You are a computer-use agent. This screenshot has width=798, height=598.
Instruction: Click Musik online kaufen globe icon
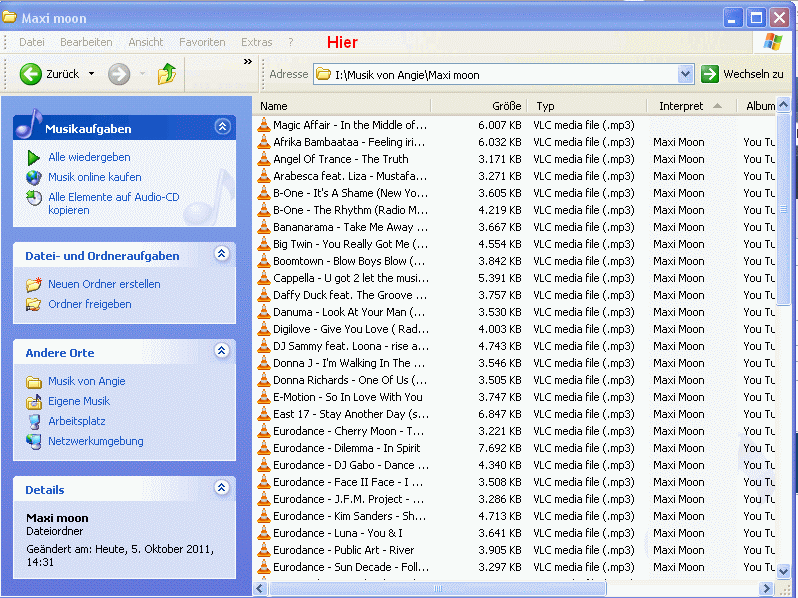[x=34, y=178]
